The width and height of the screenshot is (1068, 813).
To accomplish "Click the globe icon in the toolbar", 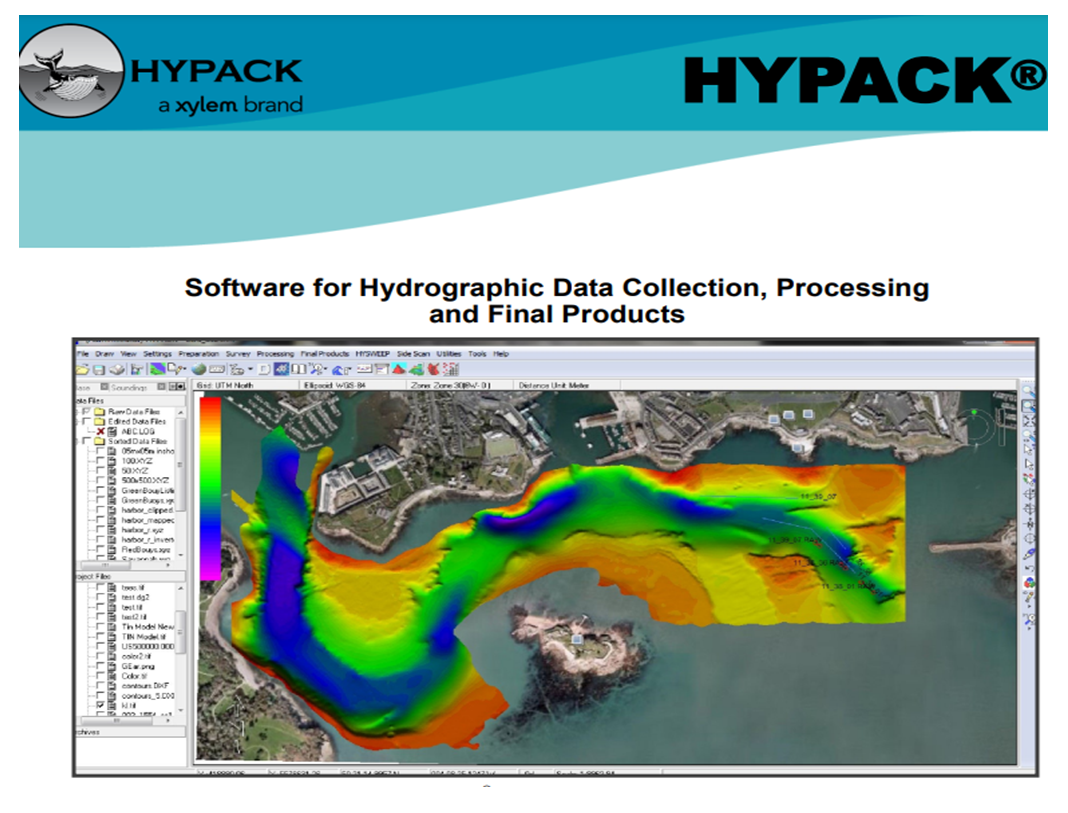I will (199, 369).
